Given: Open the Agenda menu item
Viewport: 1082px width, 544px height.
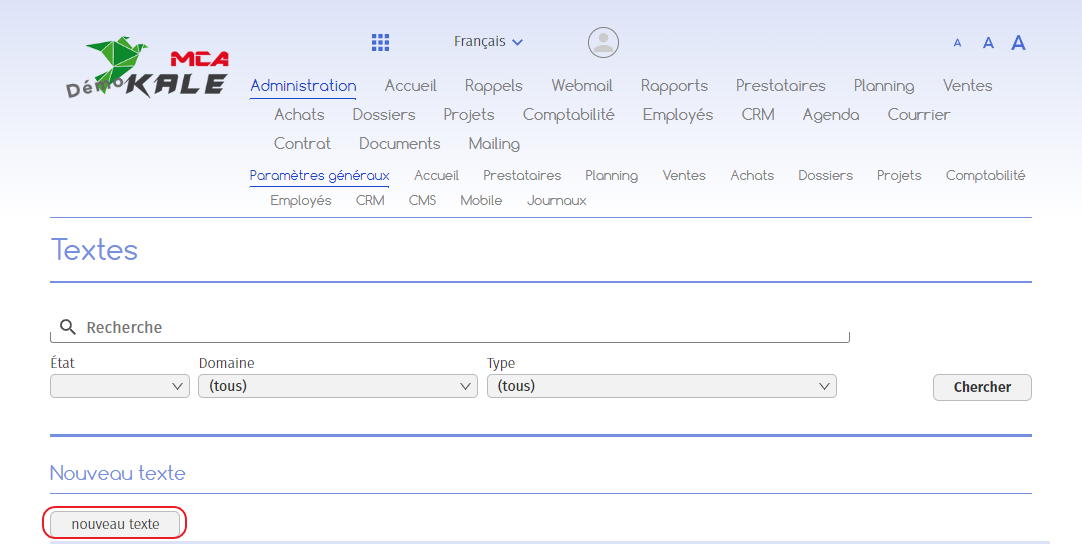Looking at the screenshot, I should (x=830, y=115).
